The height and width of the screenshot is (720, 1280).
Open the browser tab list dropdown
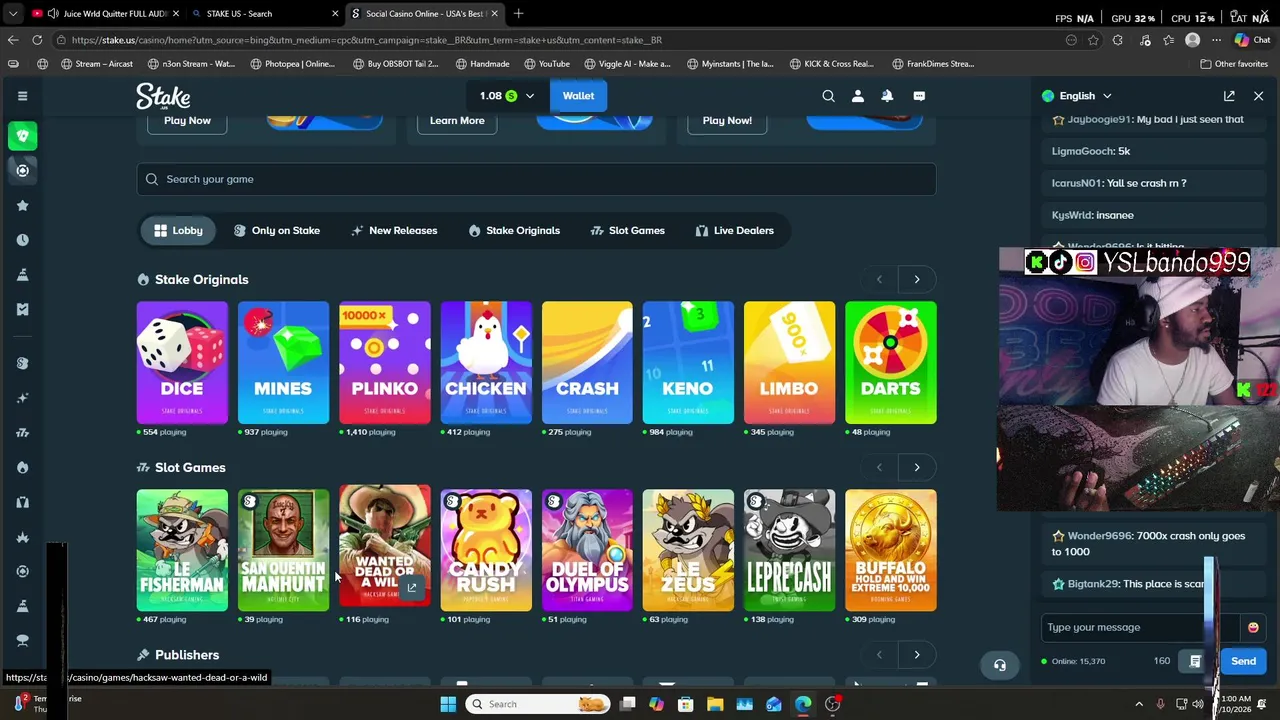pyautogui.click(x=12, y=14)
